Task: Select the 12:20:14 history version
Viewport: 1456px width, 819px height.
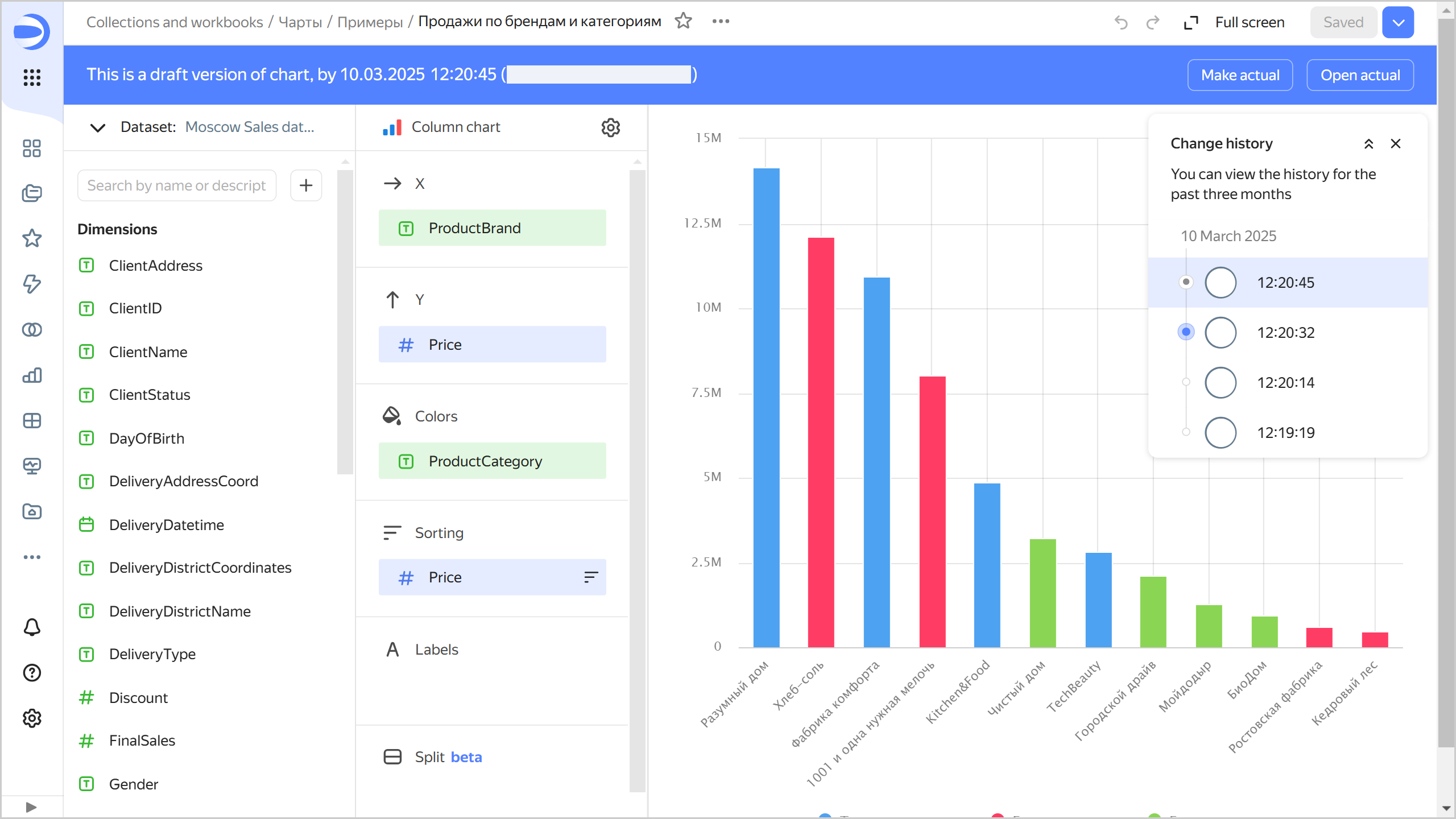Action: [x=1221, y=383]
